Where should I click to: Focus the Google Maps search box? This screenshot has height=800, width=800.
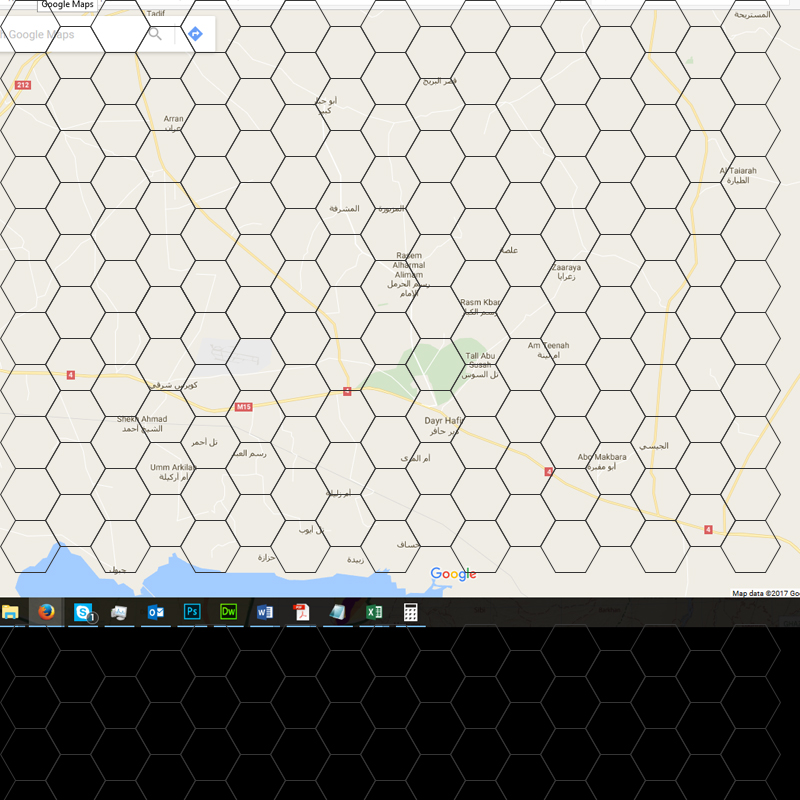click(71, 34)
